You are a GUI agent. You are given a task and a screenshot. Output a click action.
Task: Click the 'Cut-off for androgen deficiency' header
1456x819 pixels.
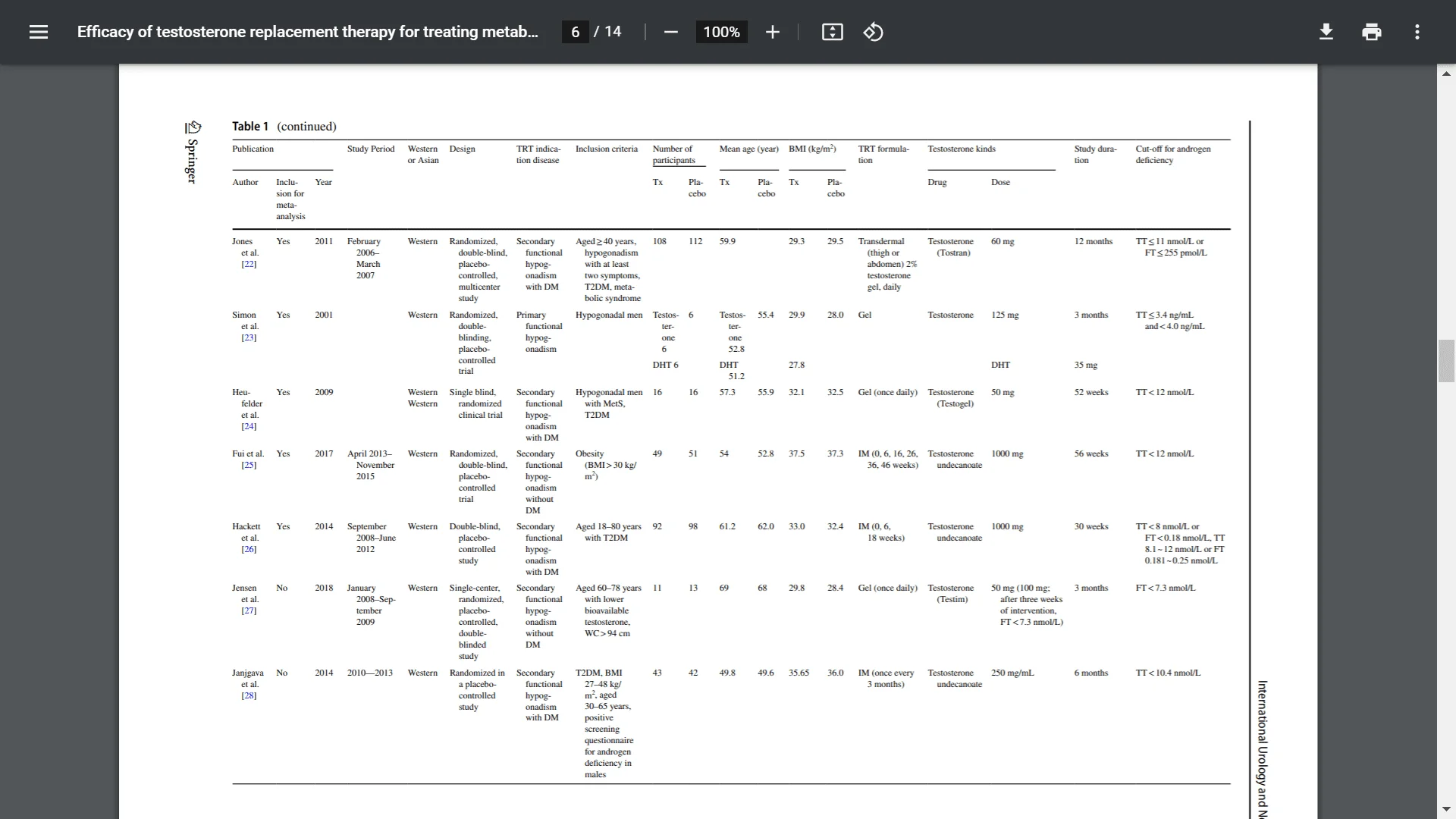pos(1173,155)
